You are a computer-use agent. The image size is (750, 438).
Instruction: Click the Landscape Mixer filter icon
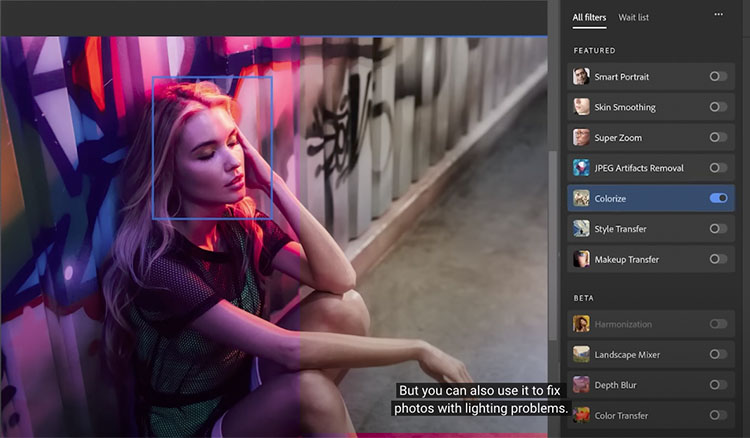click(581, 354)
